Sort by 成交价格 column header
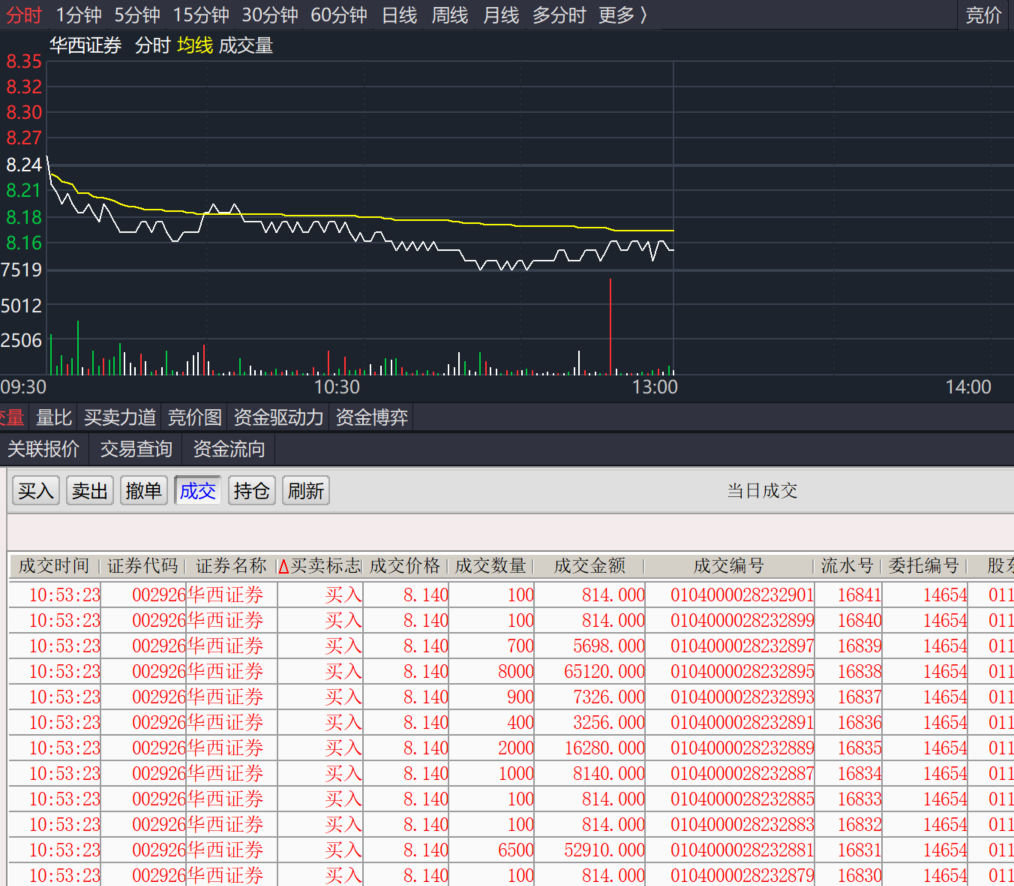Viewport: 1014px width, 886px height. tap(405, 566)
